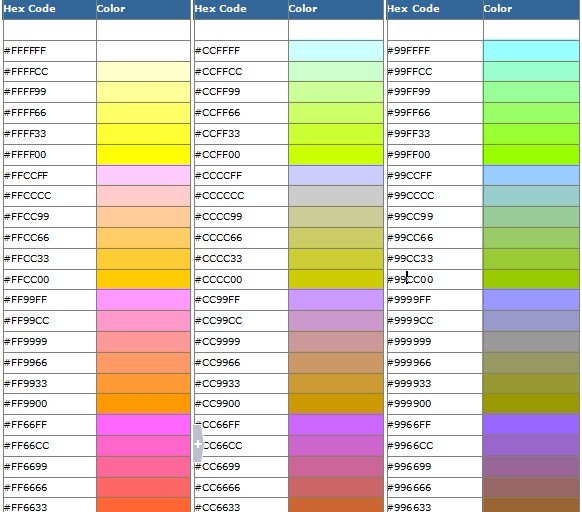Click the #FFFFFF hex code text
This screenshot has width=582, height=512.
(25, 50)
